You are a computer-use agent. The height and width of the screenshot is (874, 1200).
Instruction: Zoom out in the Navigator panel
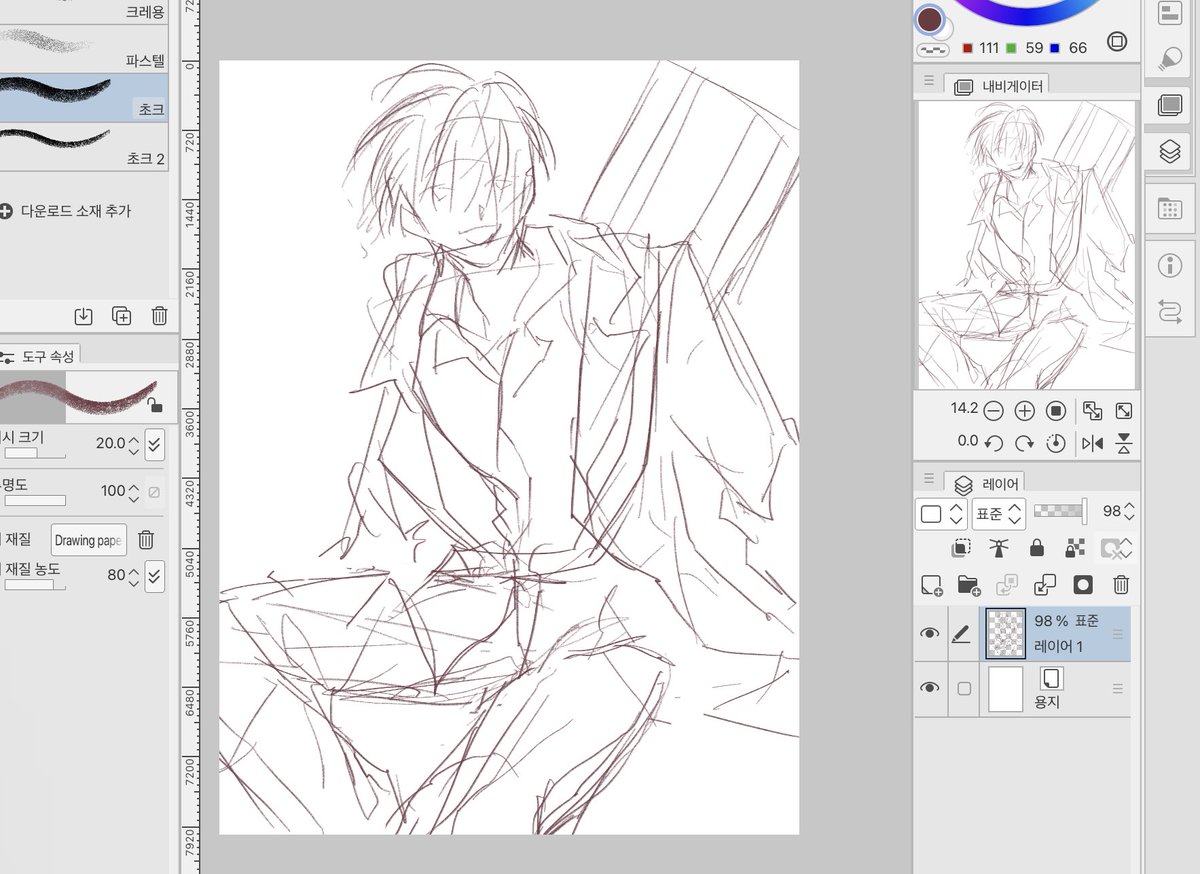click(x=993, y=411)
